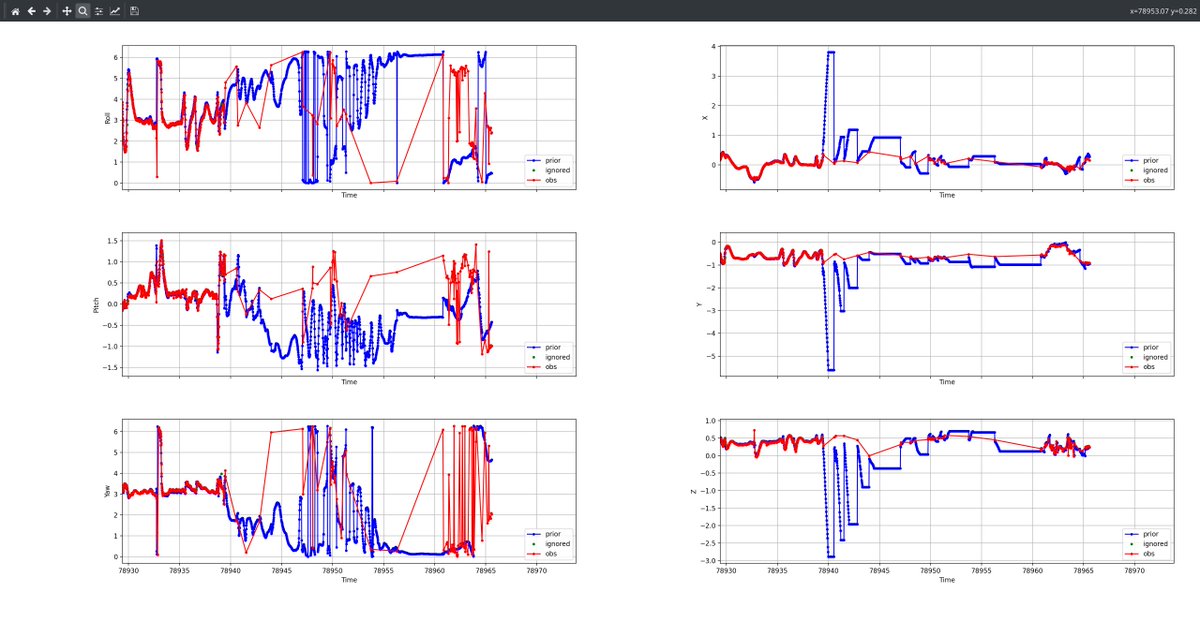Click 'prior' in the Pitch plot legend
This screenshot has width=1200, height=637.
[552, 347]
